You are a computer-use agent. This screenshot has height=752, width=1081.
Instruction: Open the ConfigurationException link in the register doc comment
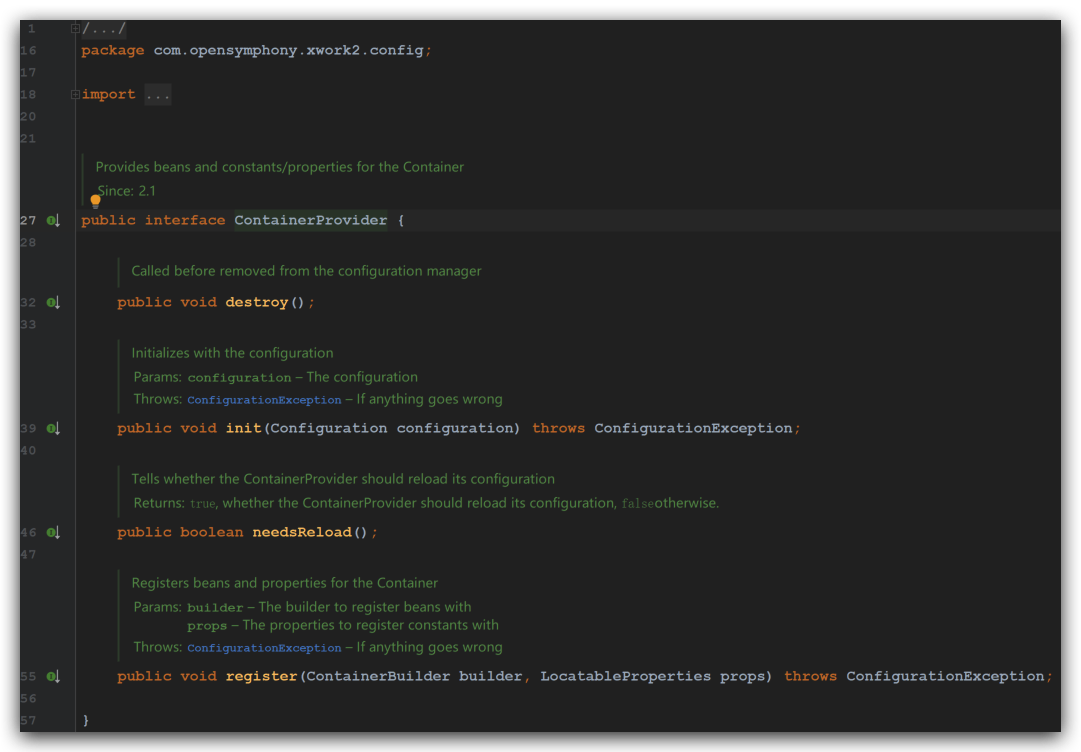coord(264,648)
